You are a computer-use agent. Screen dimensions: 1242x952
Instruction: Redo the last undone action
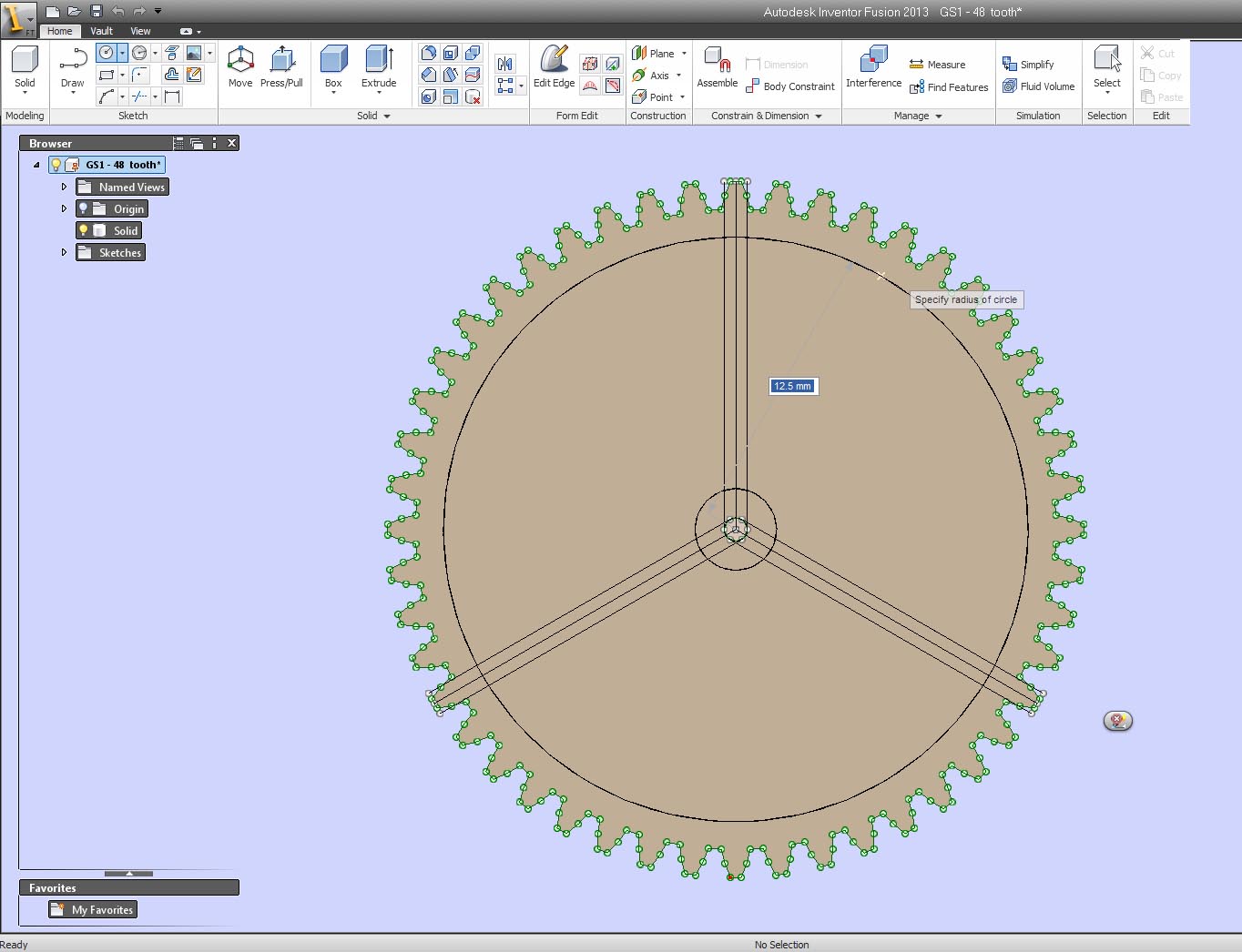(x=139, y=11)
